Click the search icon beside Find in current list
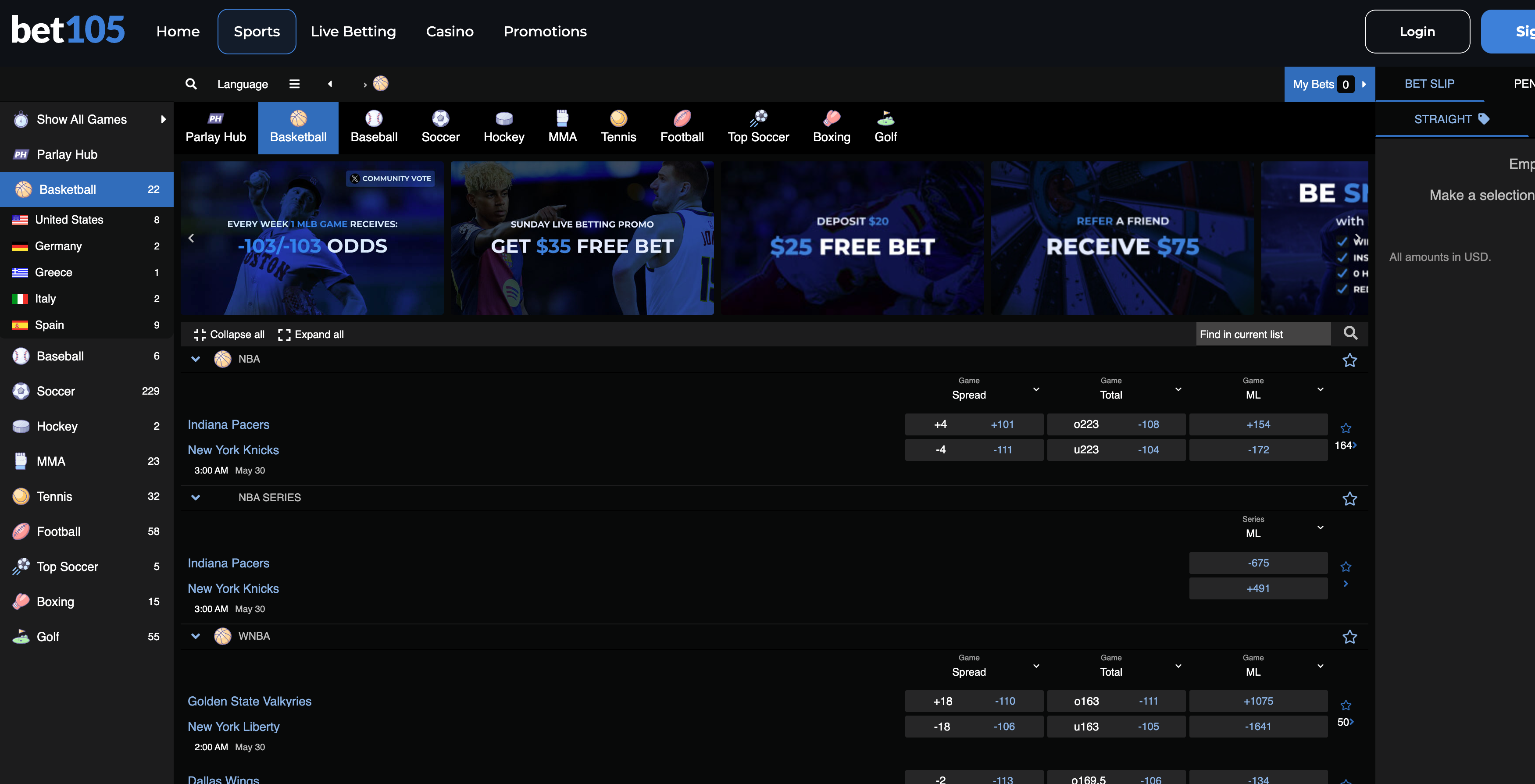This screenshot has width=1535, height=784. [1350, 333]
